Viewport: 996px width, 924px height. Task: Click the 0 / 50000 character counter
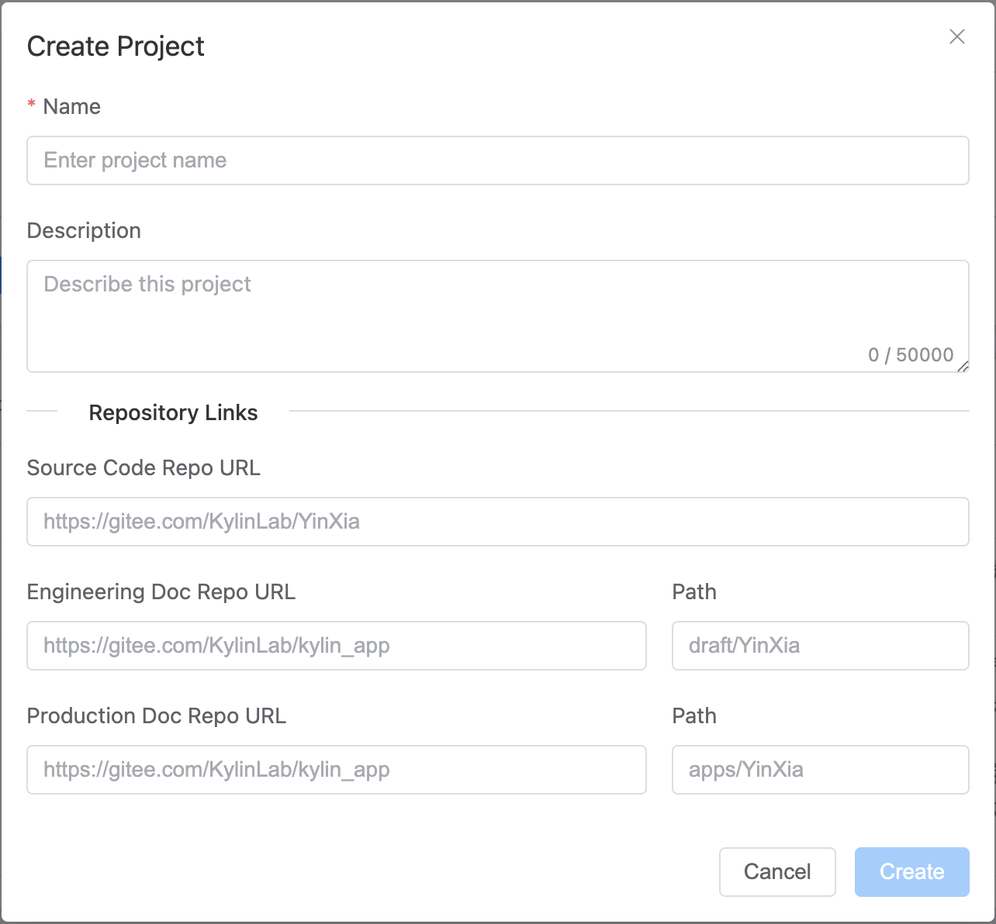[910, 354]
